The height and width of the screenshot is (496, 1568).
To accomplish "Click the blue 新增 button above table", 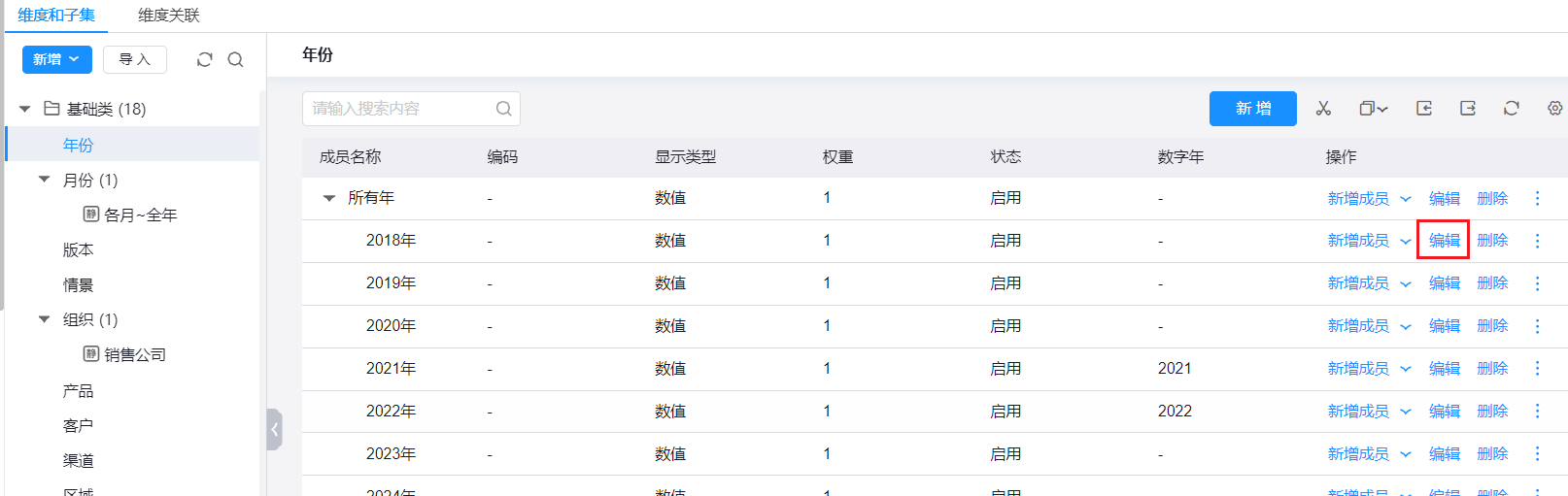I will coord(1252,109).
